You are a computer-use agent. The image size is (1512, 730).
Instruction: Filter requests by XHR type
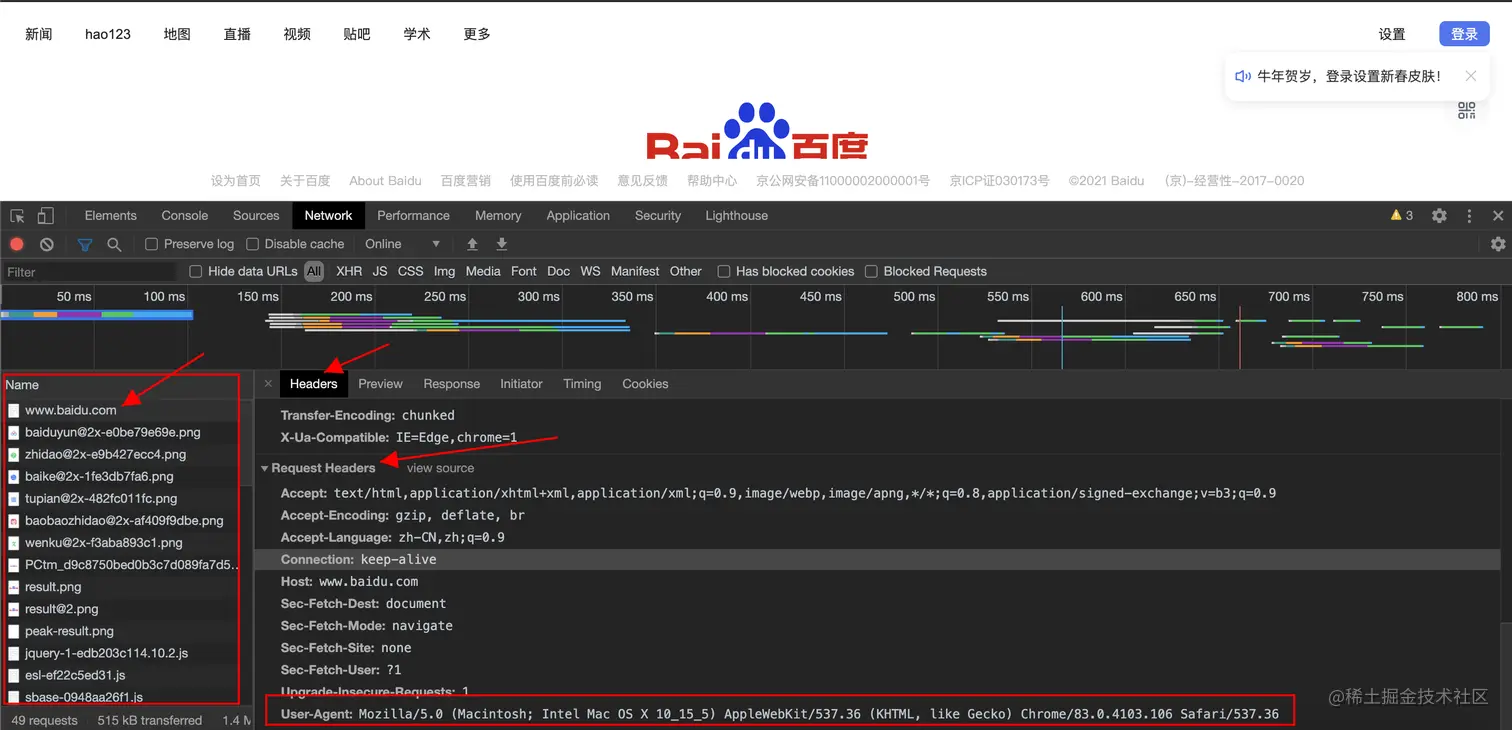[349, 271]
